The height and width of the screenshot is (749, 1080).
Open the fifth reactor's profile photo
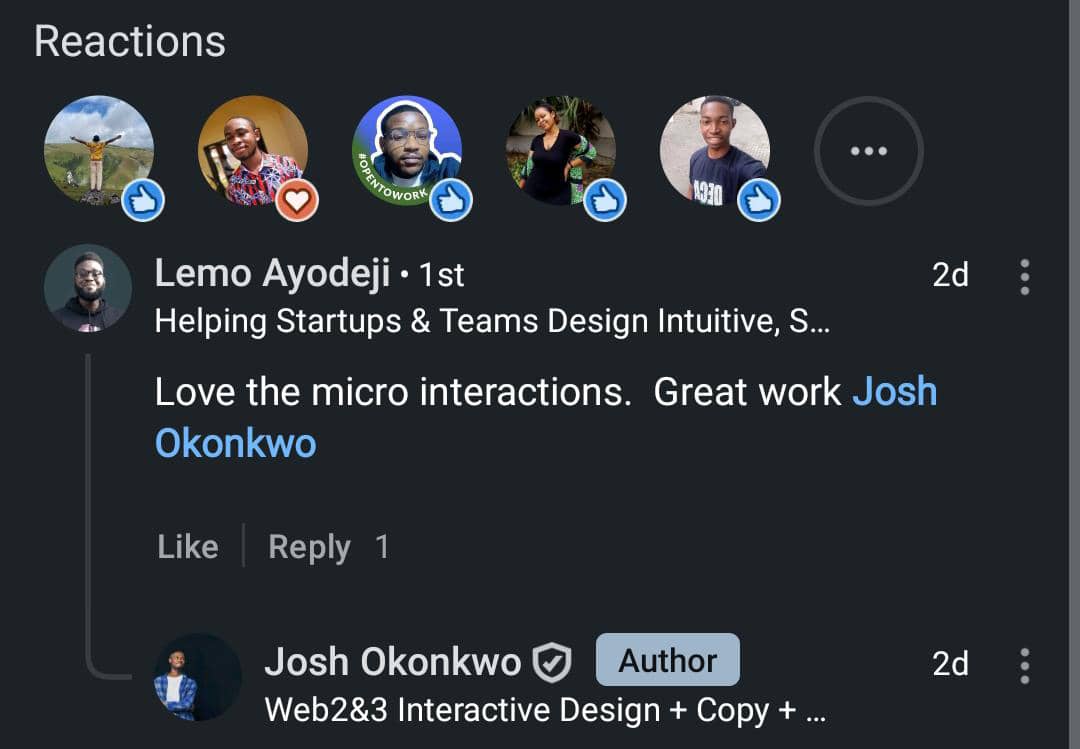(715, 150)
